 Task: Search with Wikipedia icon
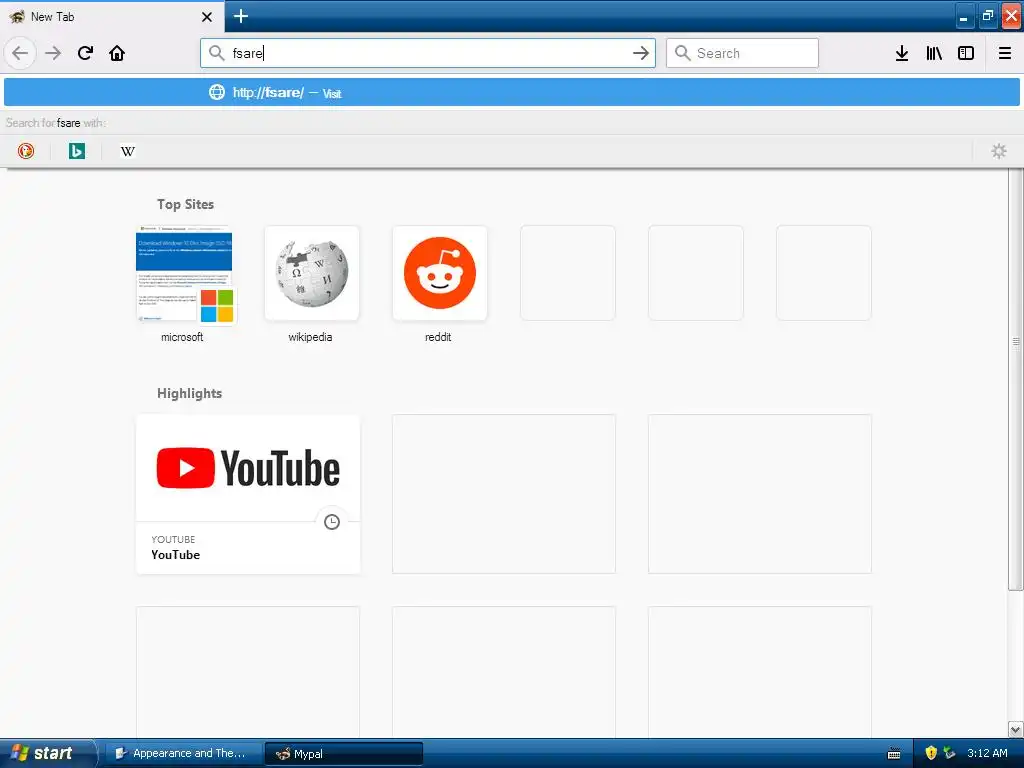(x=128, y=151)
